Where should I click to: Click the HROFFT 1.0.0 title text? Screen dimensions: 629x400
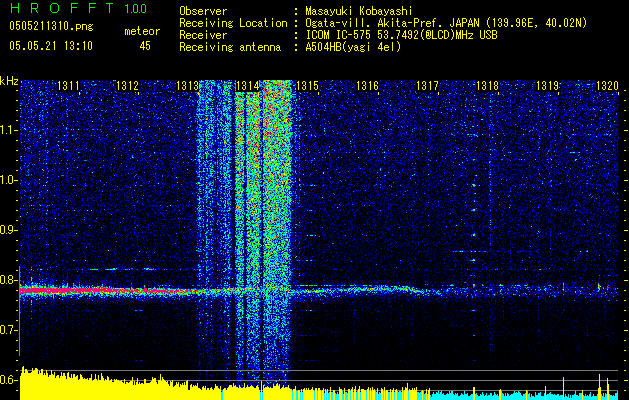point(78,8)
